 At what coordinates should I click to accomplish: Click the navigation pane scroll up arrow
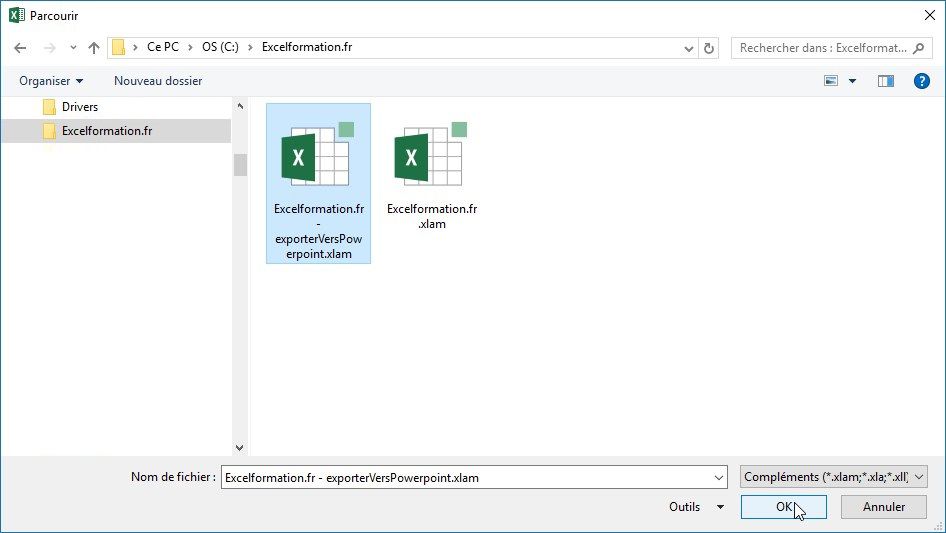click(240, 106)
